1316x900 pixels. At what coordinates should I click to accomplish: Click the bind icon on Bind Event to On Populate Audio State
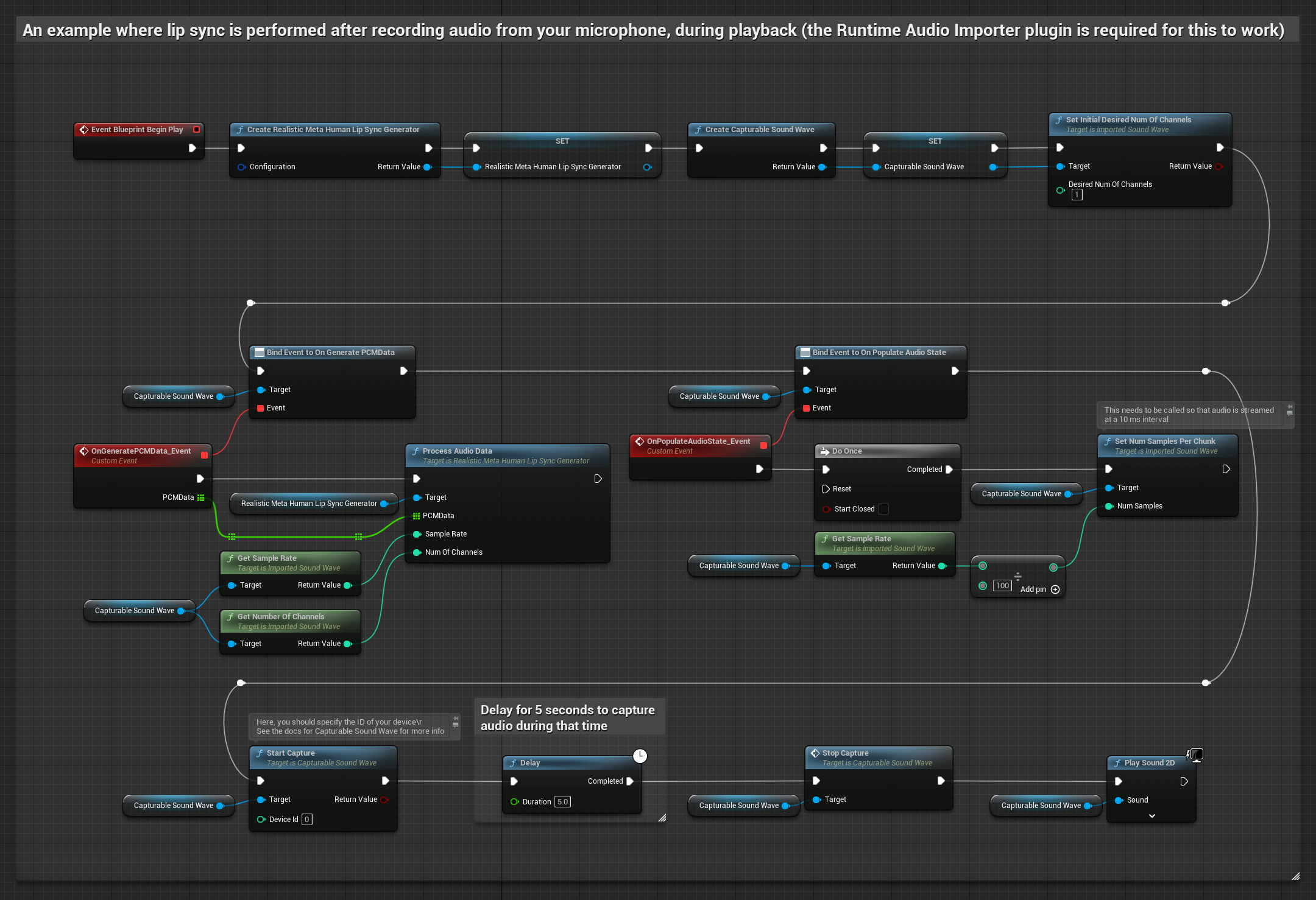pyautogui.click(x=805, y=352)
